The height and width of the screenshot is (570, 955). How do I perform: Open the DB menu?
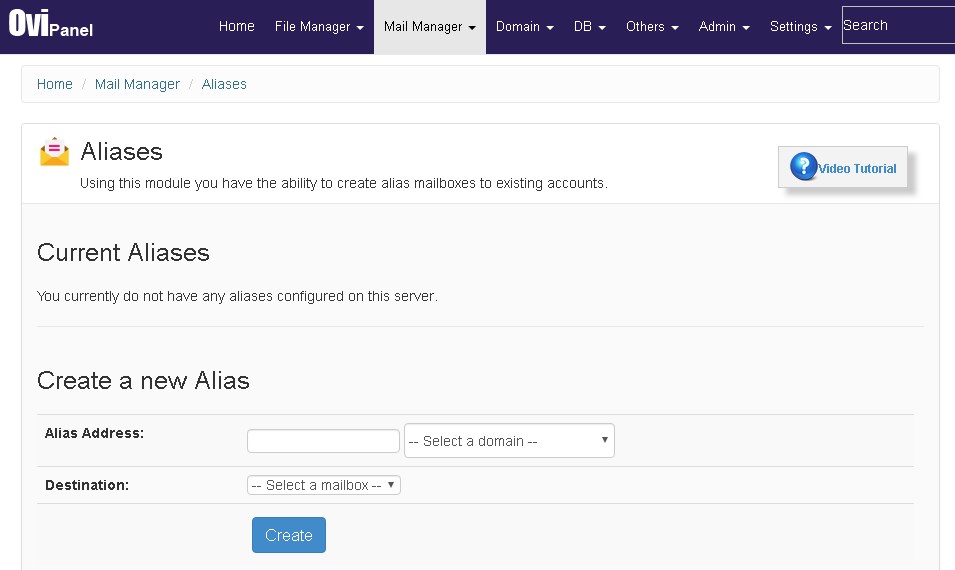click(590, 27)
